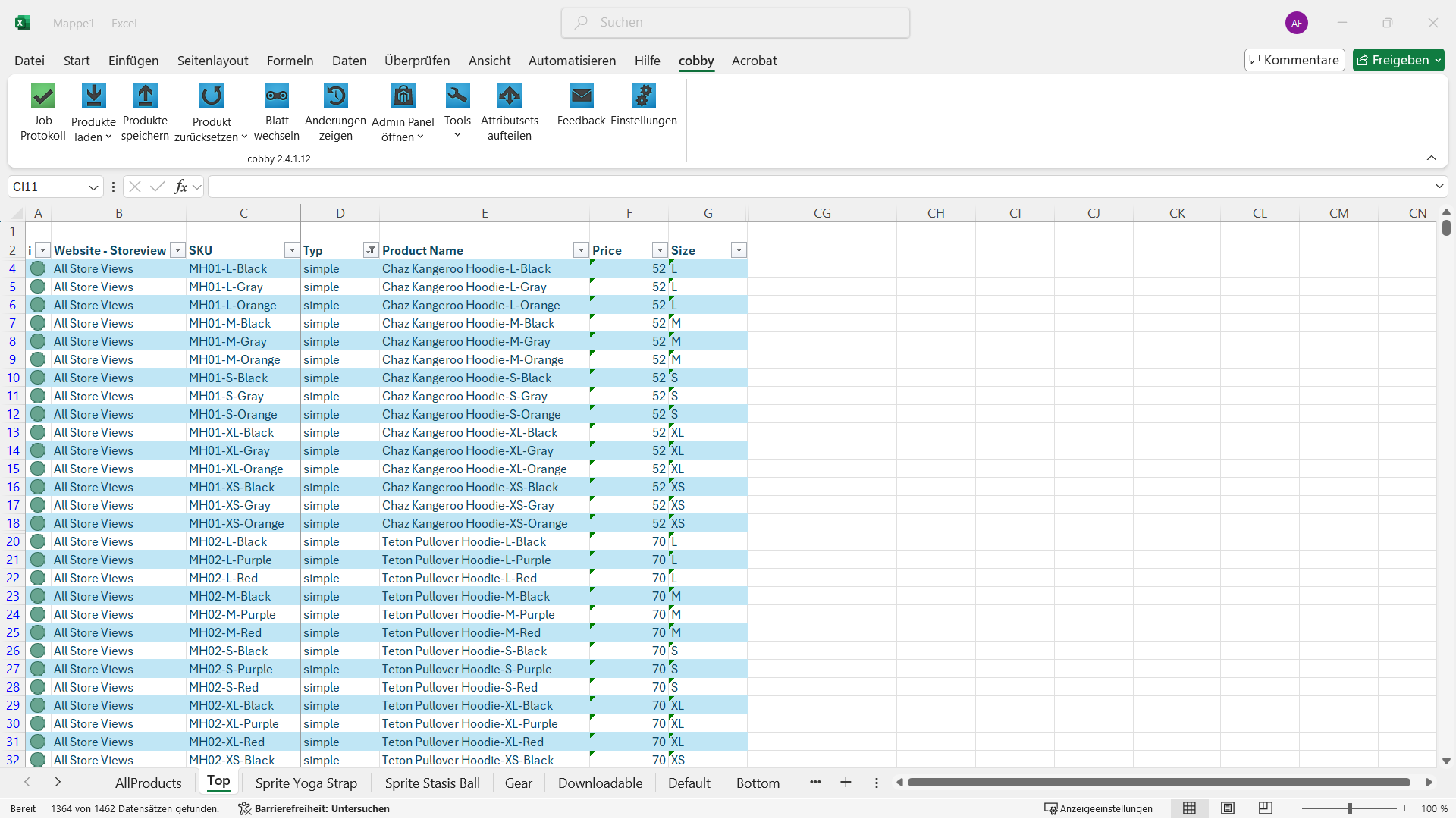
Task: Click the Suchen search field
Action: (x=736, y=23)
